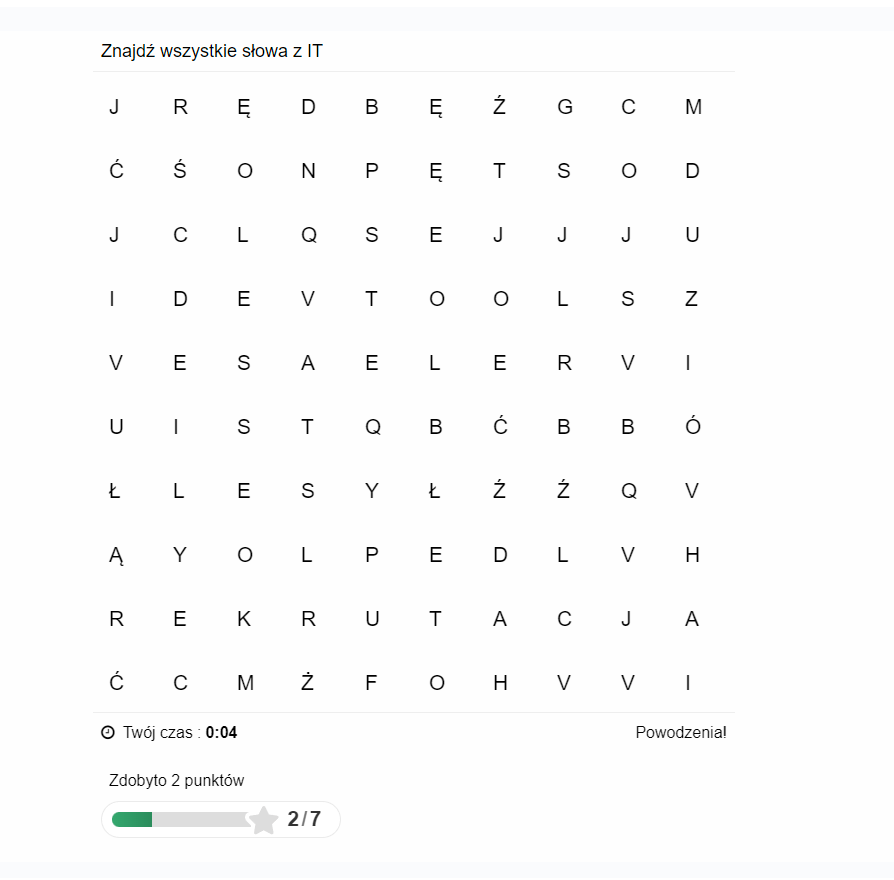The image size is (894, 880).
Task: Select the letter K in REKRUTACJA
Action: pyautogui.click(x=244, y=619)
